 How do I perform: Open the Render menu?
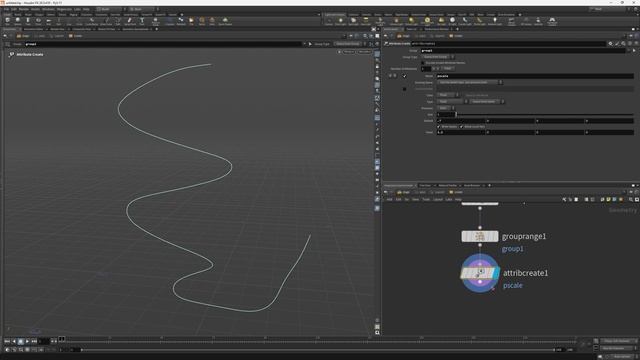24,9
